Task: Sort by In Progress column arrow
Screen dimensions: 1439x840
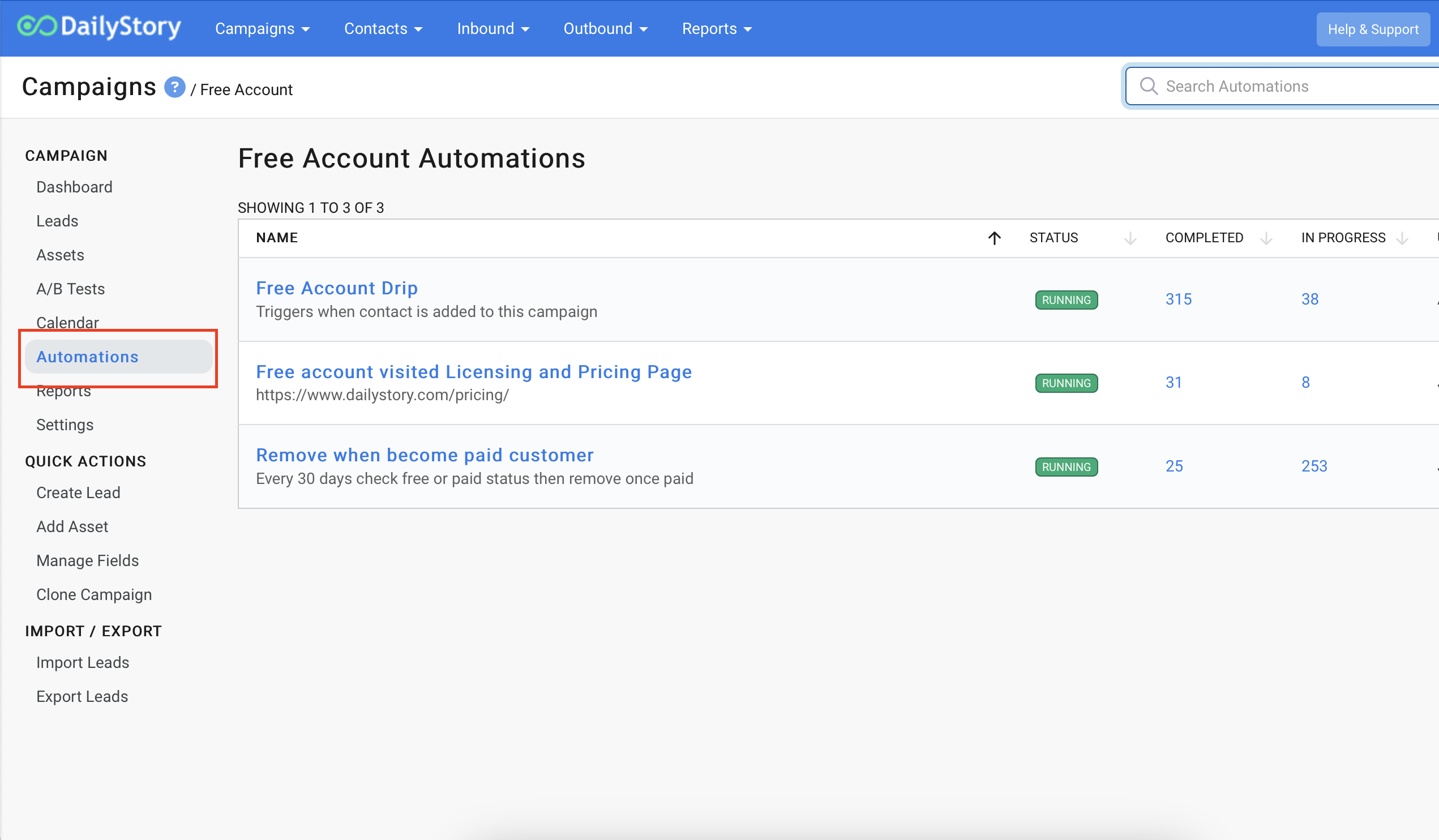Action: pos(1401,238)
